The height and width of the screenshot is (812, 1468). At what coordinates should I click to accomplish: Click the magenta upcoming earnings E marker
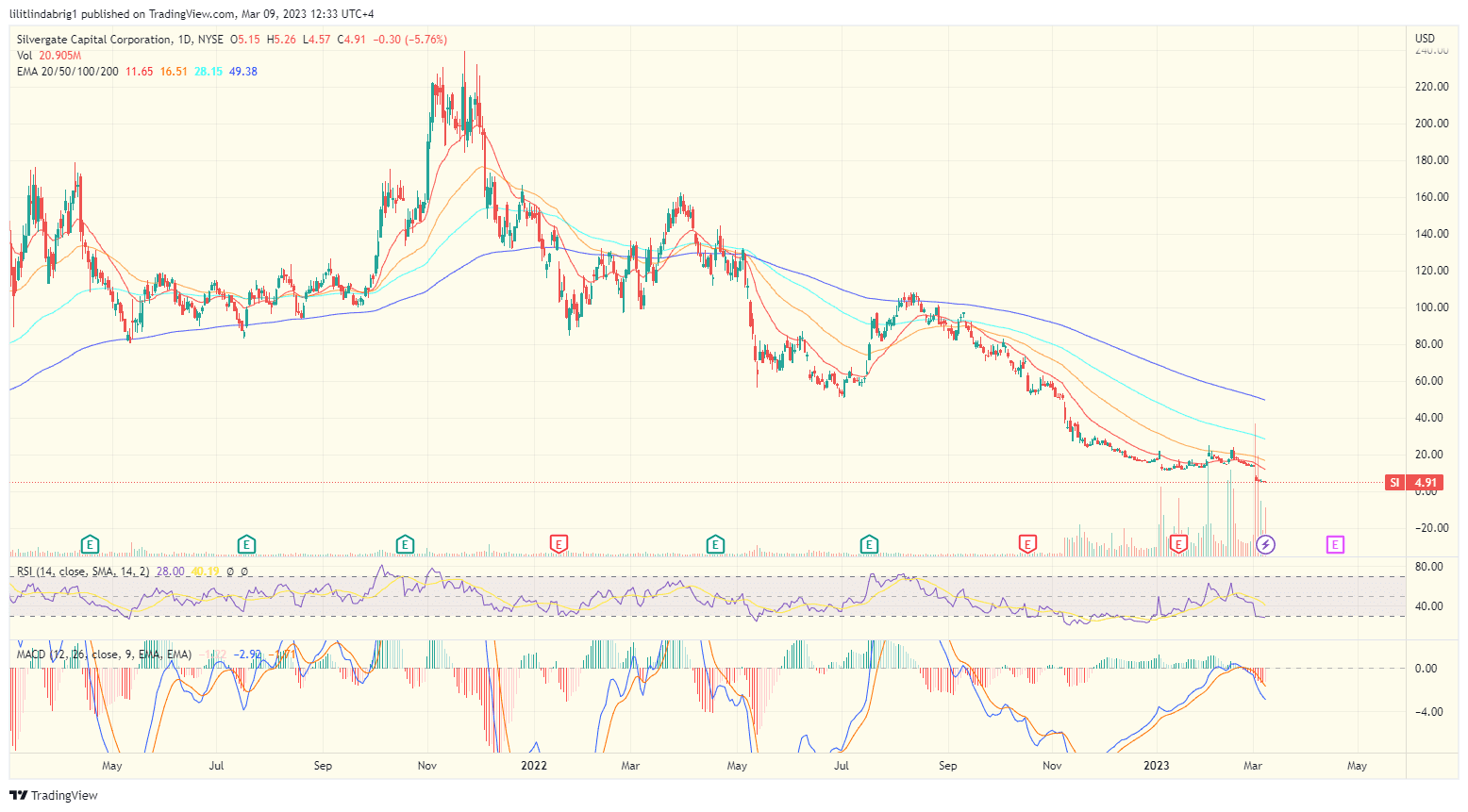pos(1334,544)
